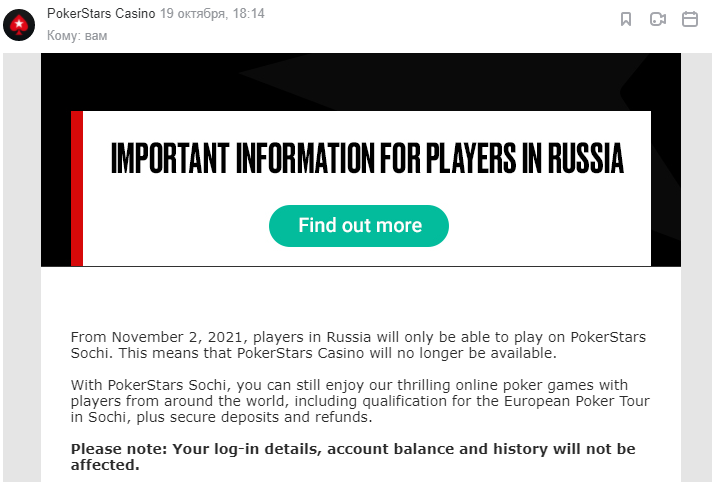Click the PokerStars sender avatar logo
The width and height of the screenshot is (712, 482).
click(20, 22)
